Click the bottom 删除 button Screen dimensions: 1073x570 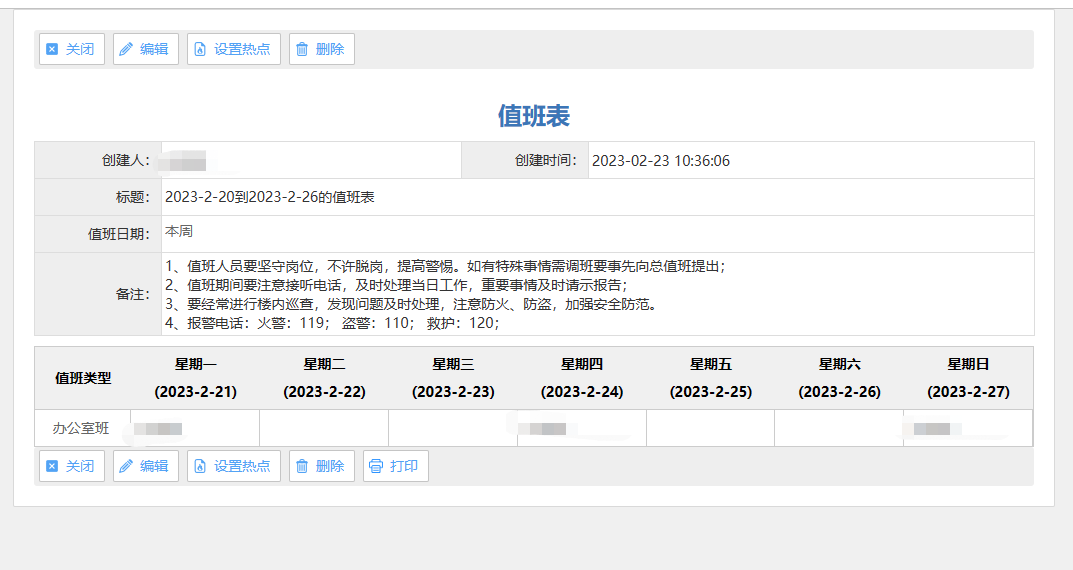(x=322, y=466)
